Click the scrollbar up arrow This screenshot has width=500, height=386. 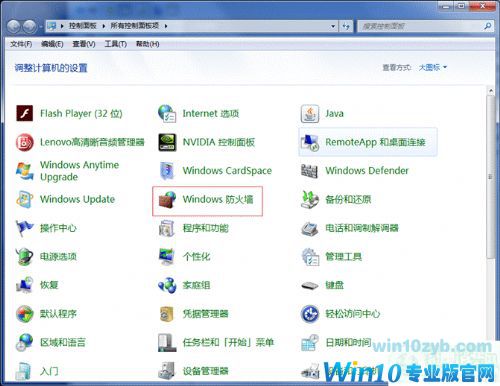point(491,90)
